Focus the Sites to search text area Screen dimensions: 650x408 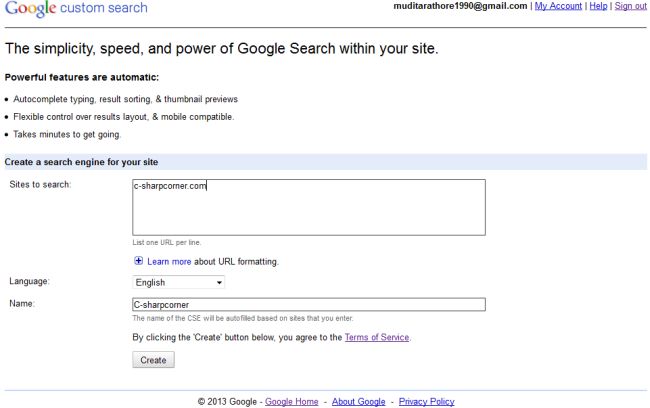(308, 207)
